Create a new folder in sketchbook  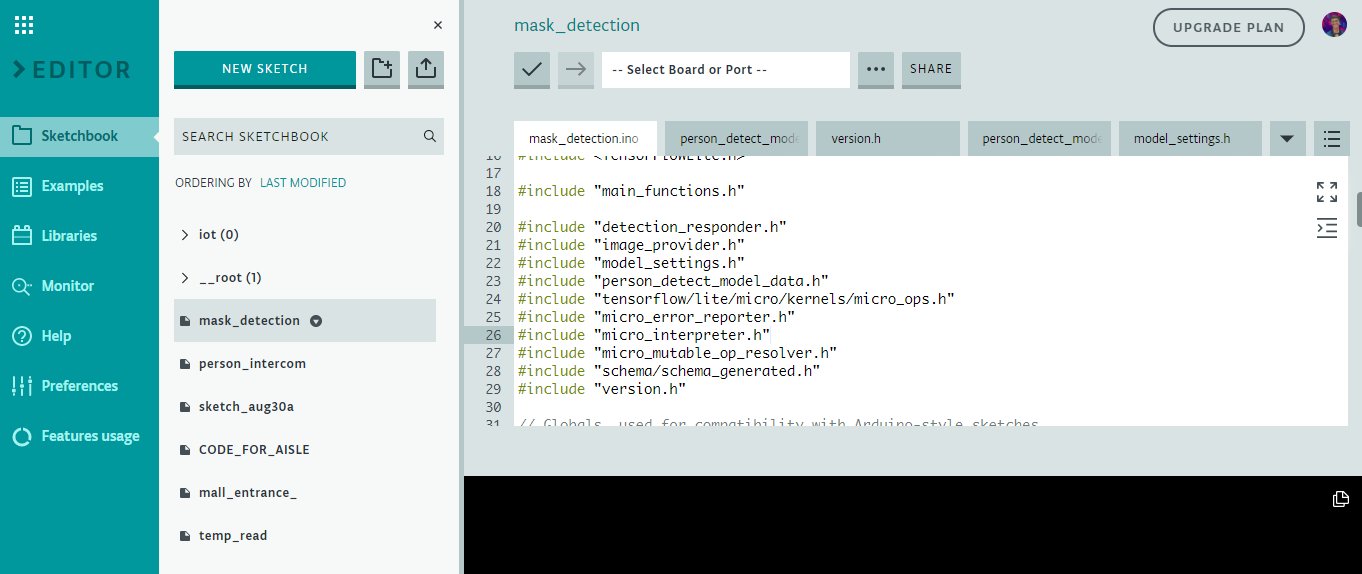coord(382,69)
